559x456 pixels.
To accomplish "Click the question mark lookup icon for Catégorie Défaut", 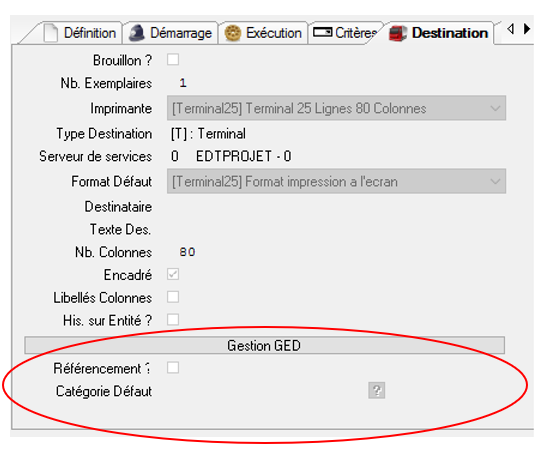I will [376, 390].
